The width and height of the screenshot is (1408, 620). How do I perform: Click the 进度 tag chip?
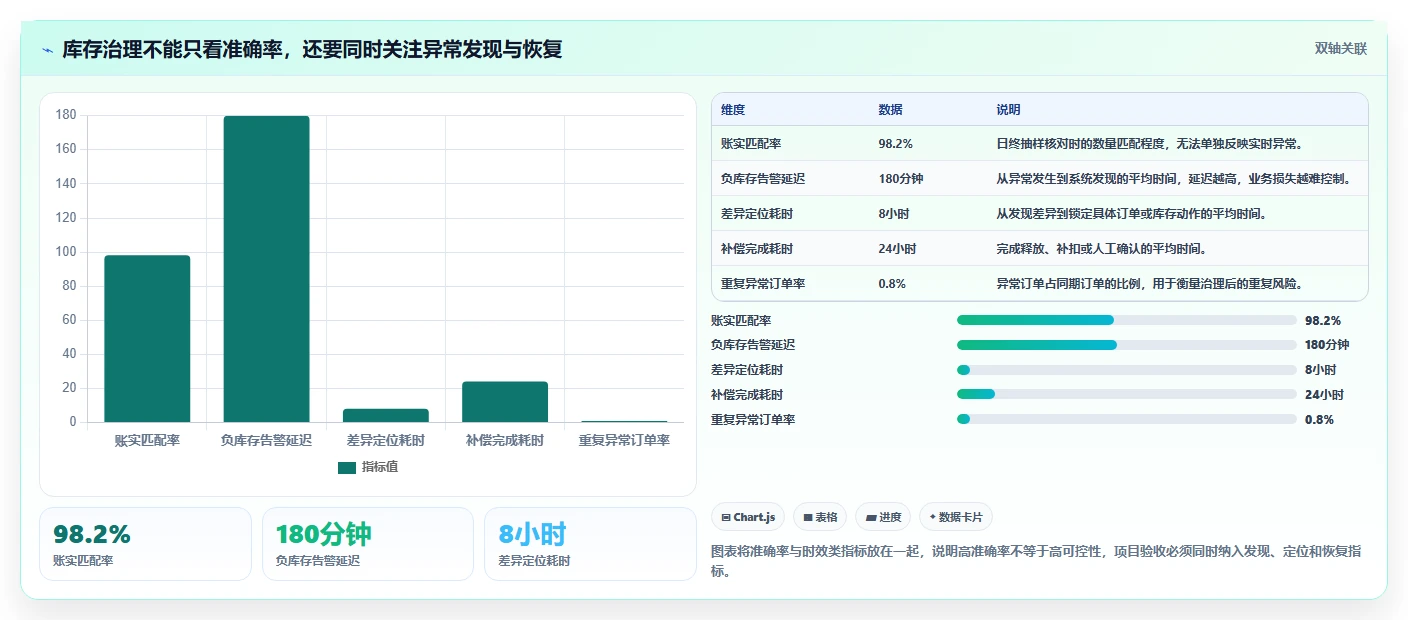coord(883,517)
